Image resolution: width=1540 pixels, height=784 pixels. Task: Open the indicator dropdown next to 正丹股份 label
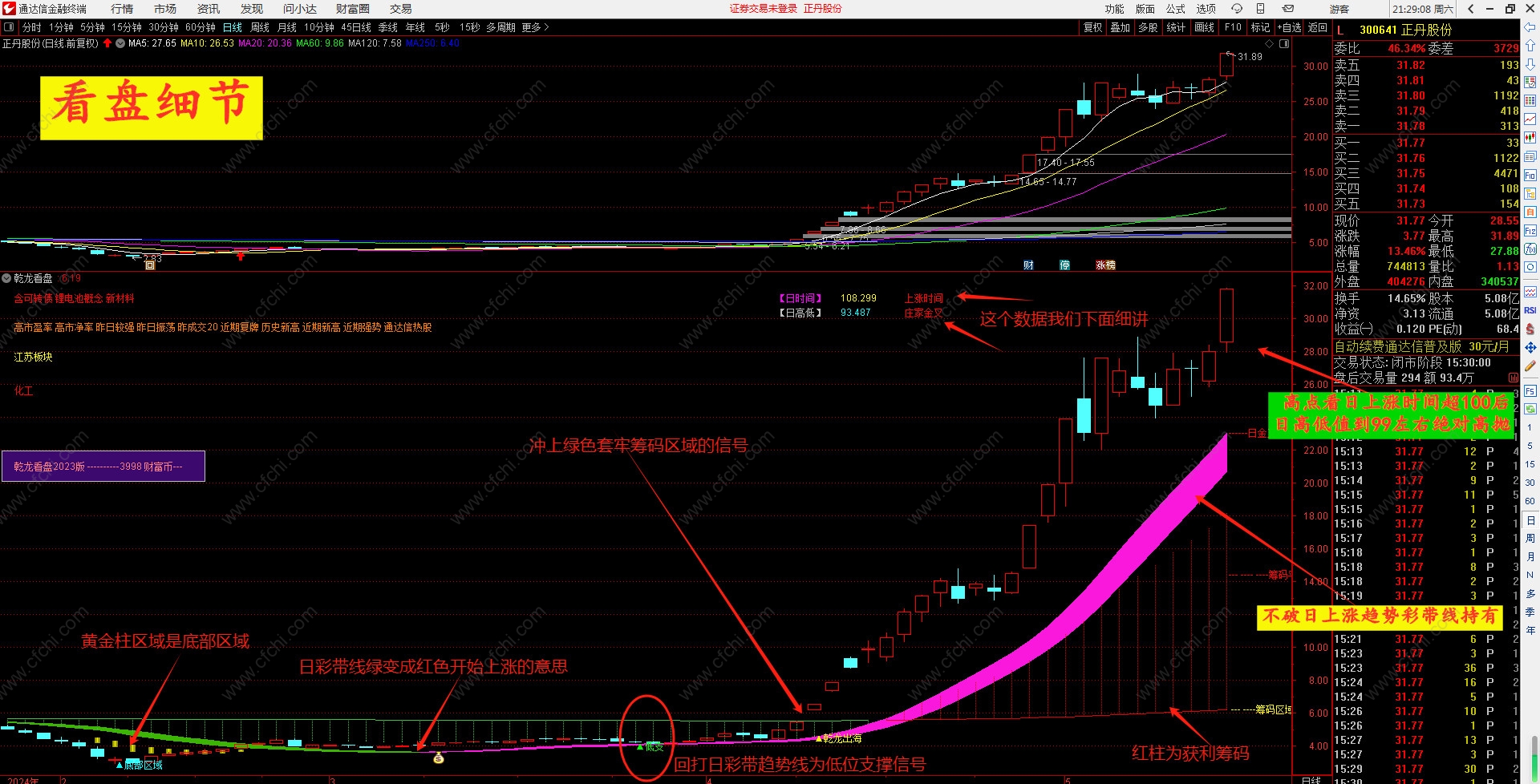[120, 43]
